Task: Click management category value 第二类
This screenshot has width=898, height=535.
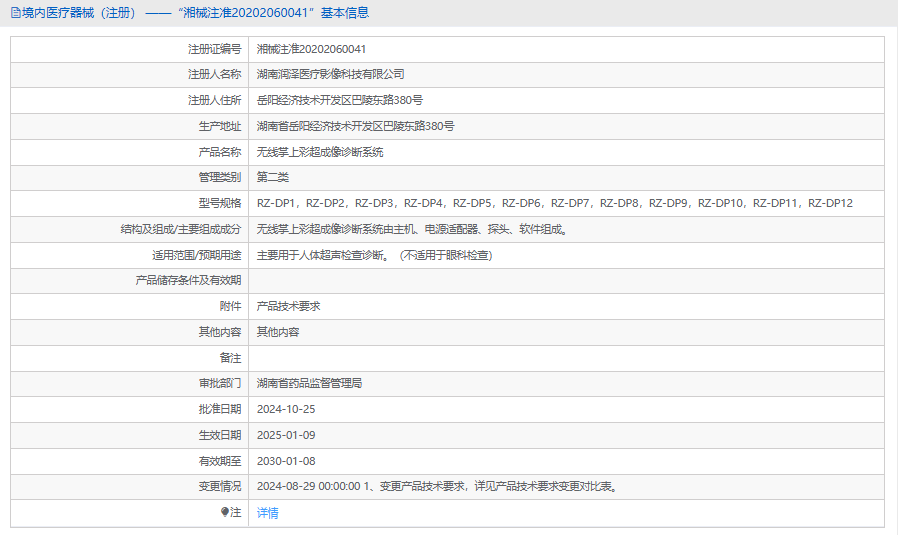Action: [273, 178]
